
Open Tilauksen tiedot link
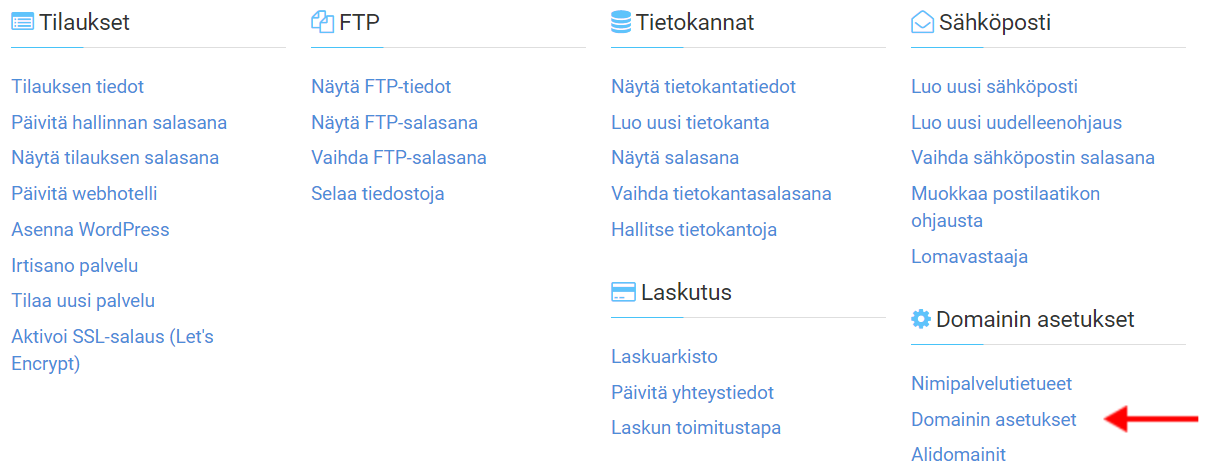(78, 87)
